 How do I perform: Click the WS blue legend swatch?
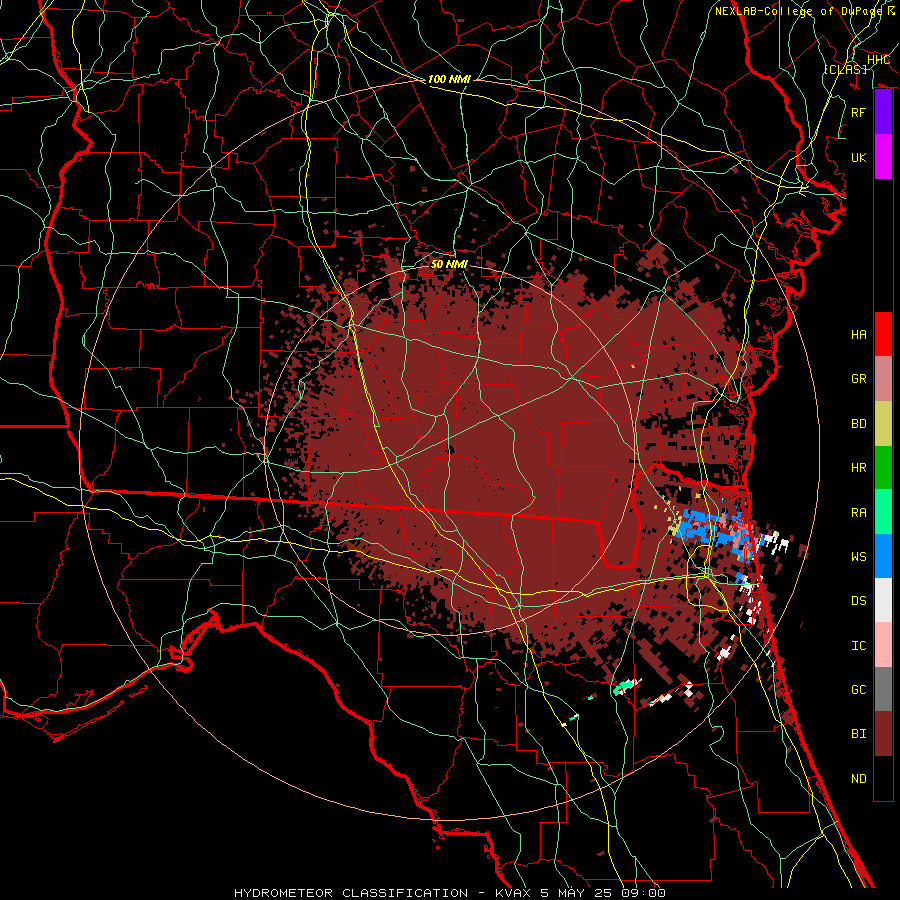point(883,556)
